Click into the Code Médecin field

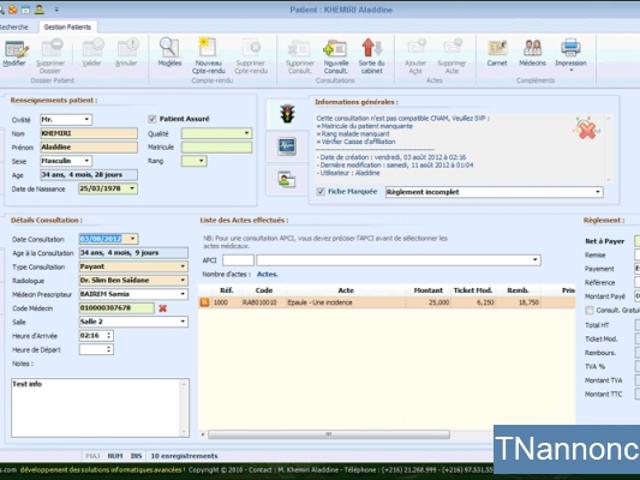(117, 308)
